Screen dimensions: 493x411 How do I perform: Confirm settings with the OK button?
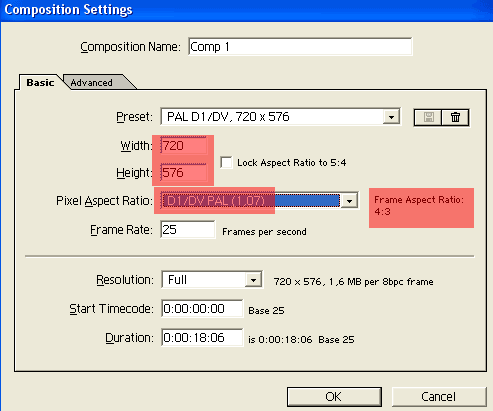pos(334,397)
